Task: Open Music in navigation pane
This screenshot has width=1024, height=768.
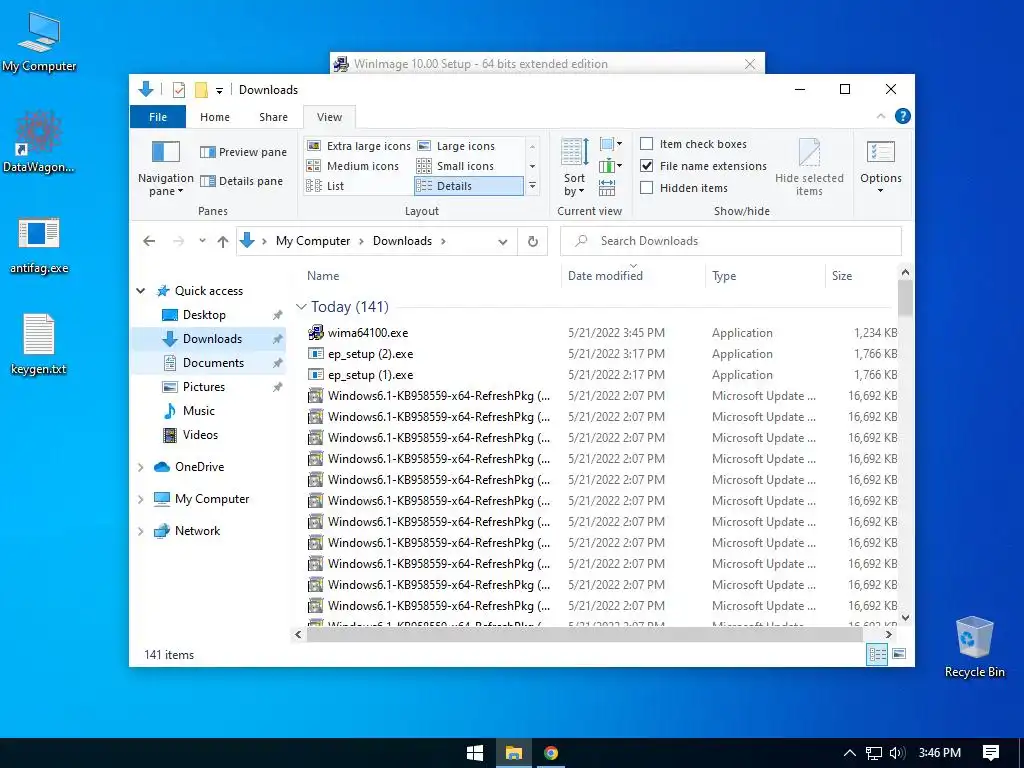Action: tap(199, 411)
